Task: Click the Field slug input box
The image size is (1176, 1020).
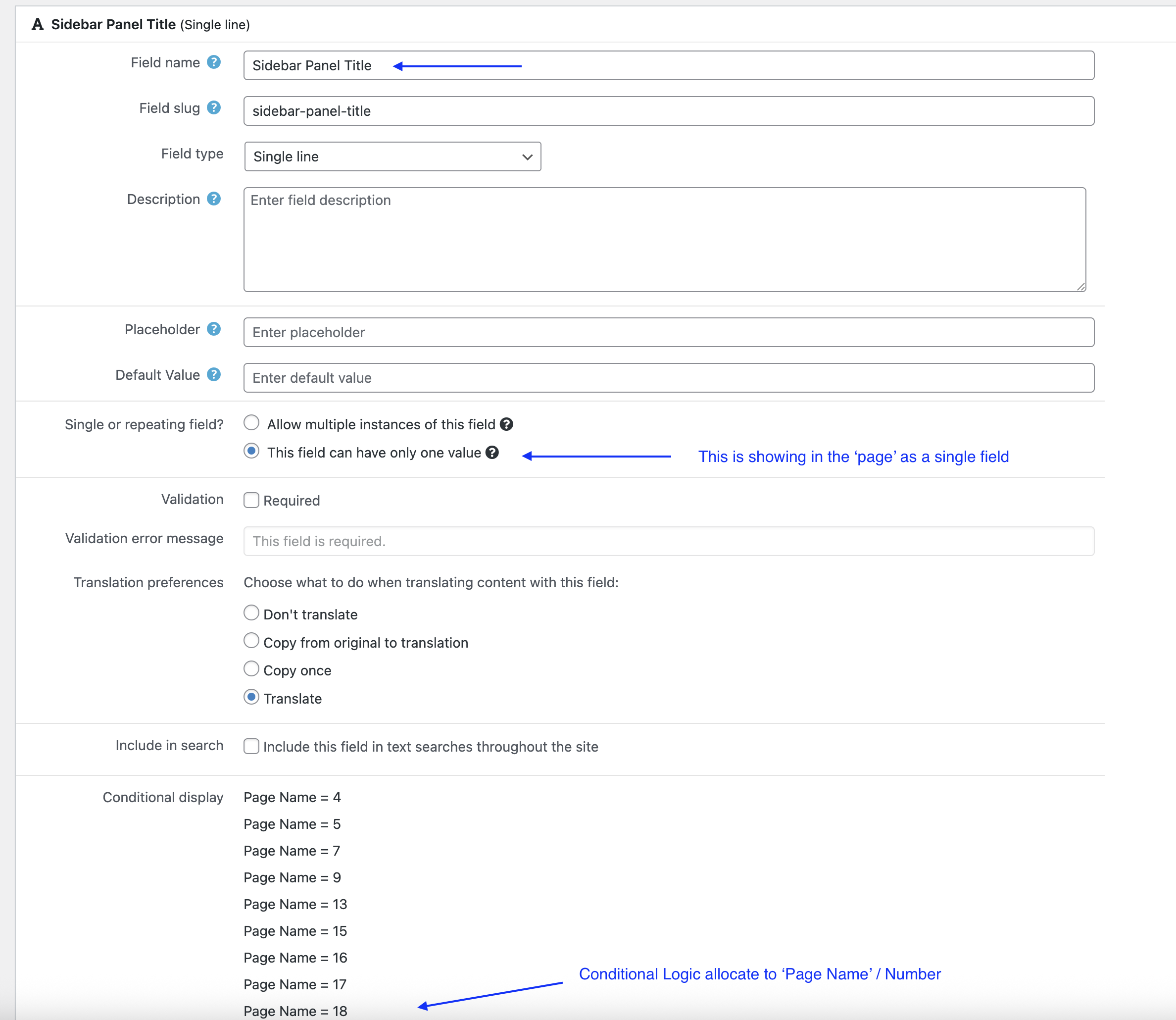Action: click(x=669, y=111)
